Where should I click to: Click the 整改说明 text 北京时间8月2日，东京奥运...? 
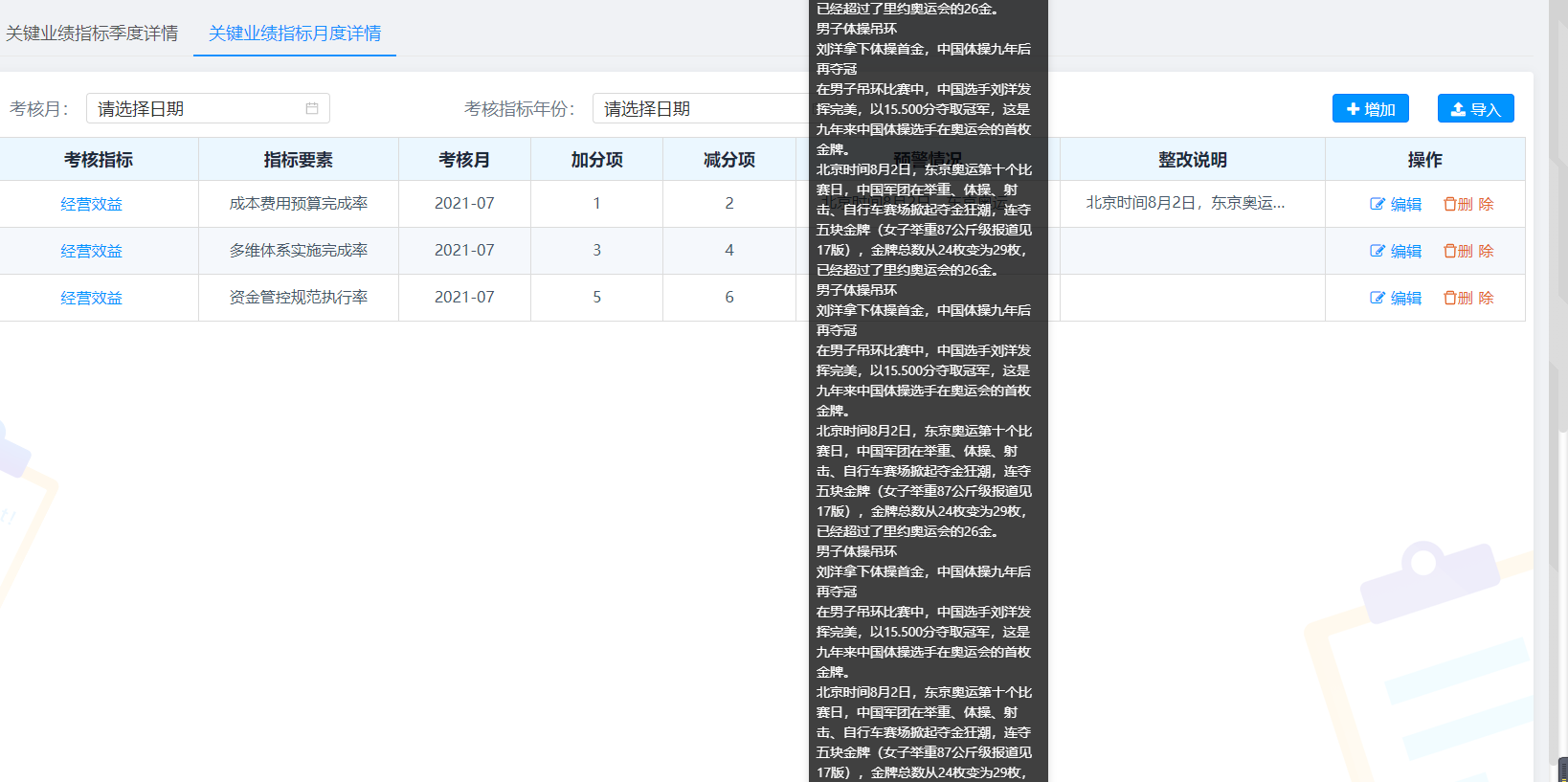click(1185, 203)
